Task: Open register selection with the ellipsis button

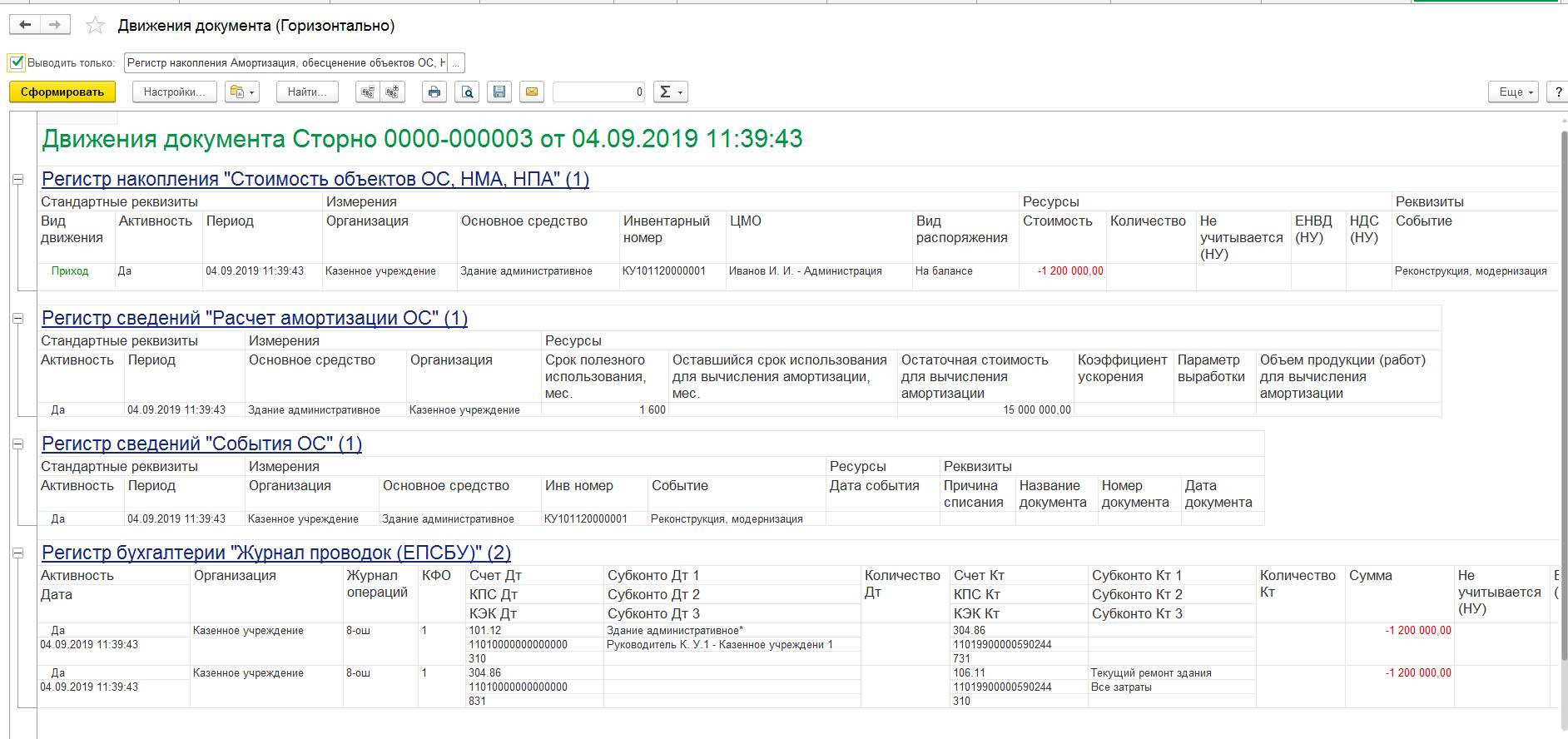Action: (456, 63)
